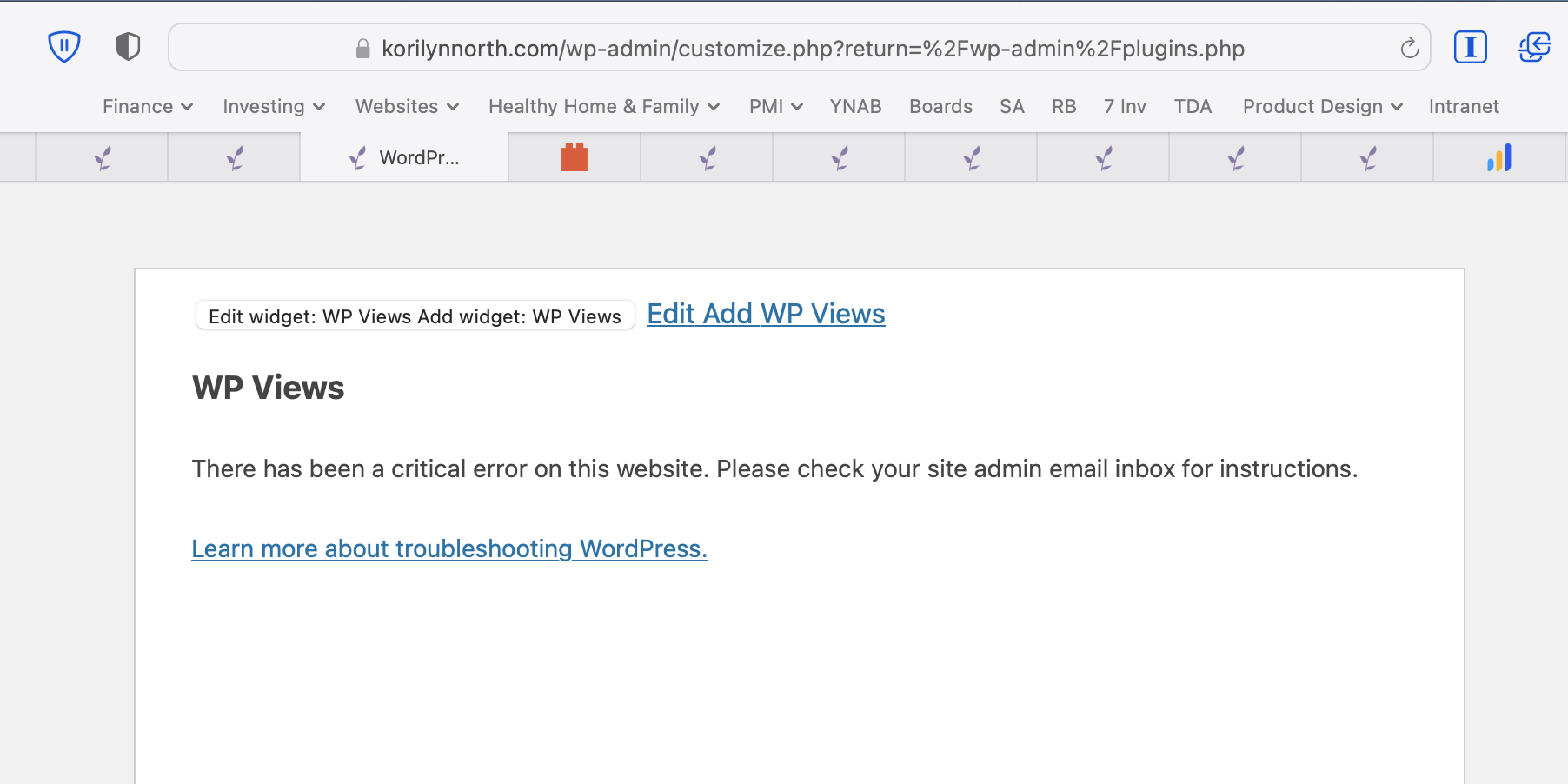Viewport: 1568px width, 784px height.
Task: Click the padlock icon in address bar
Action: point(363,49)
